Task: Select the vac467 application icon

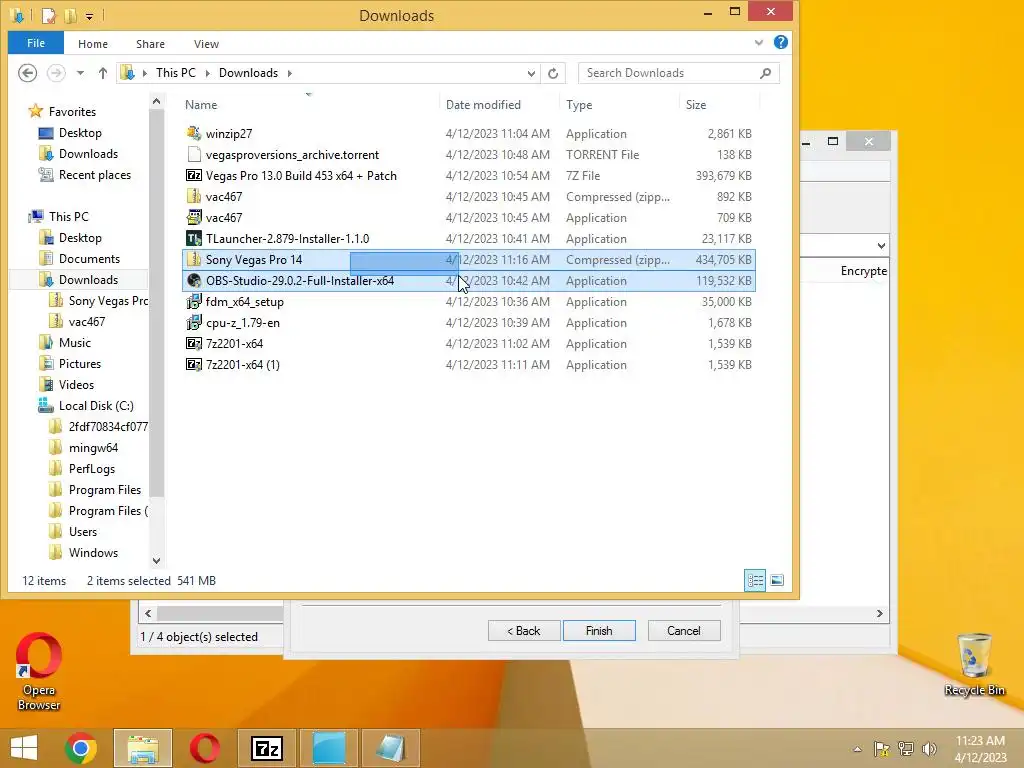Action: [194, 217]
